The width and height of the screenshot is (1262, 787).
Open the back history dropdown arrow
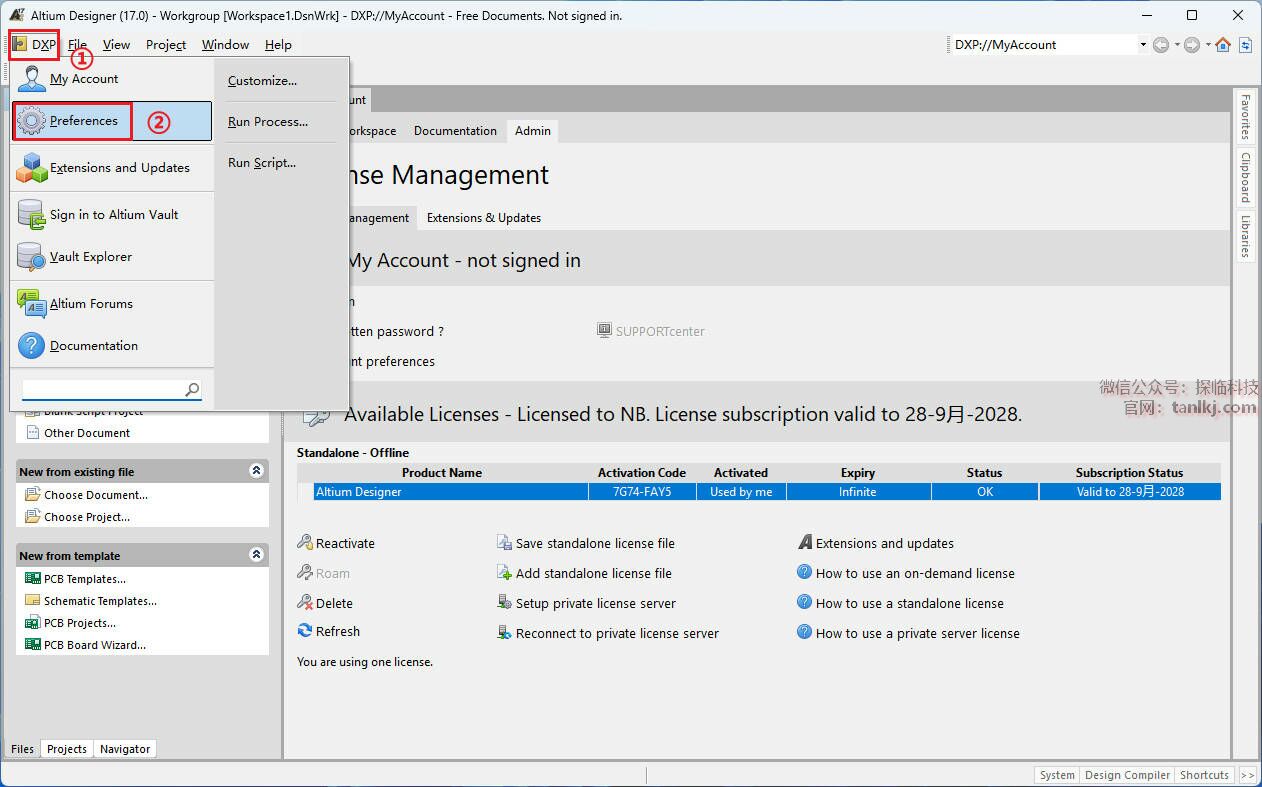coord(1177,45)
